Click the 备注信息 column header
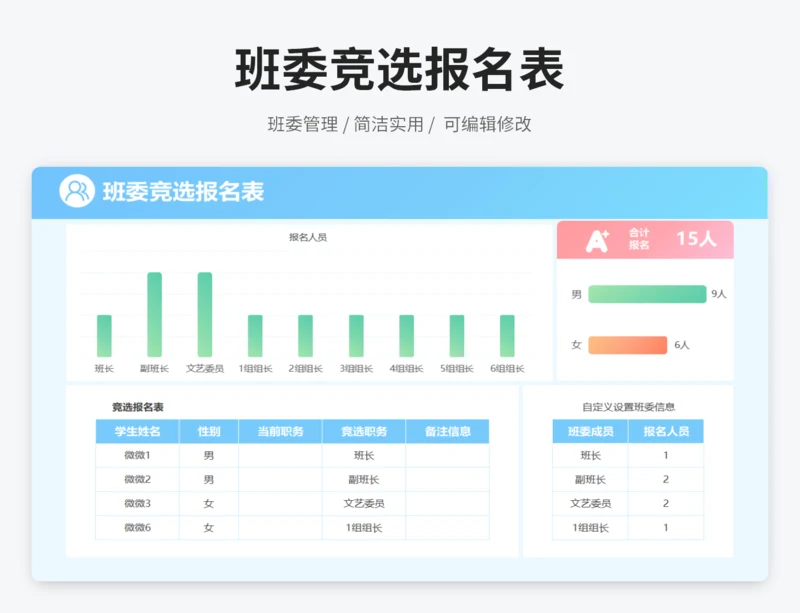Screen dimensions: 800x613 click(447, 431)
